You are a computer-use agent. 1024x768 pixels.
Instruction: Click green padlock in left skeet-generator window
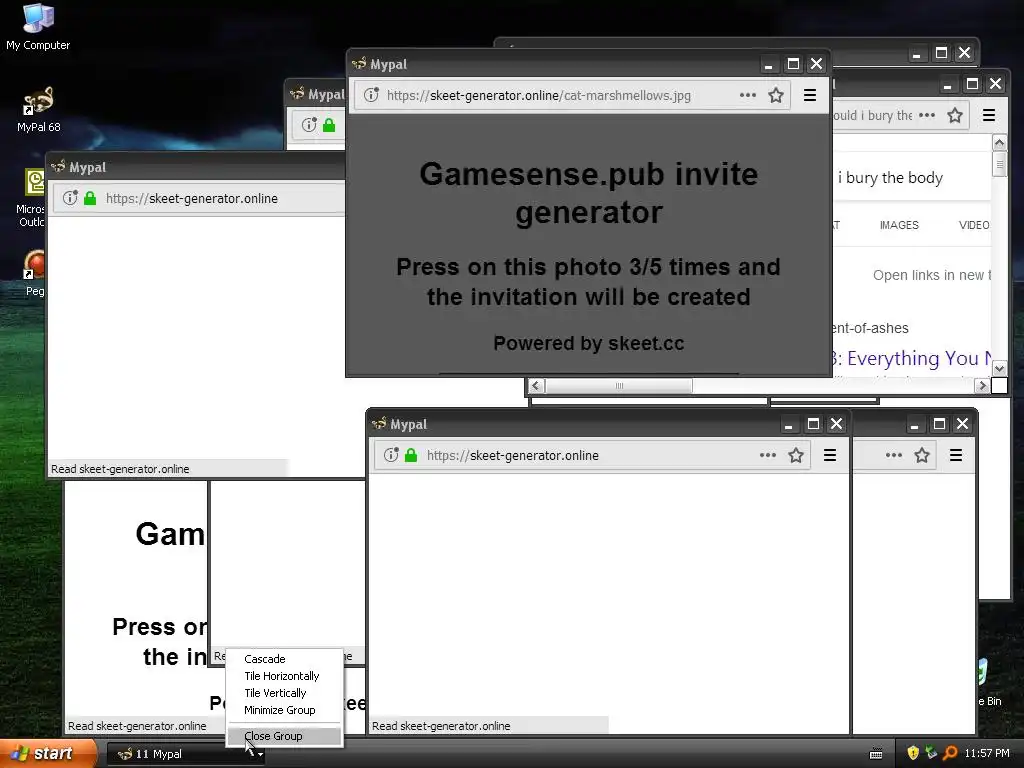point(90,198)
